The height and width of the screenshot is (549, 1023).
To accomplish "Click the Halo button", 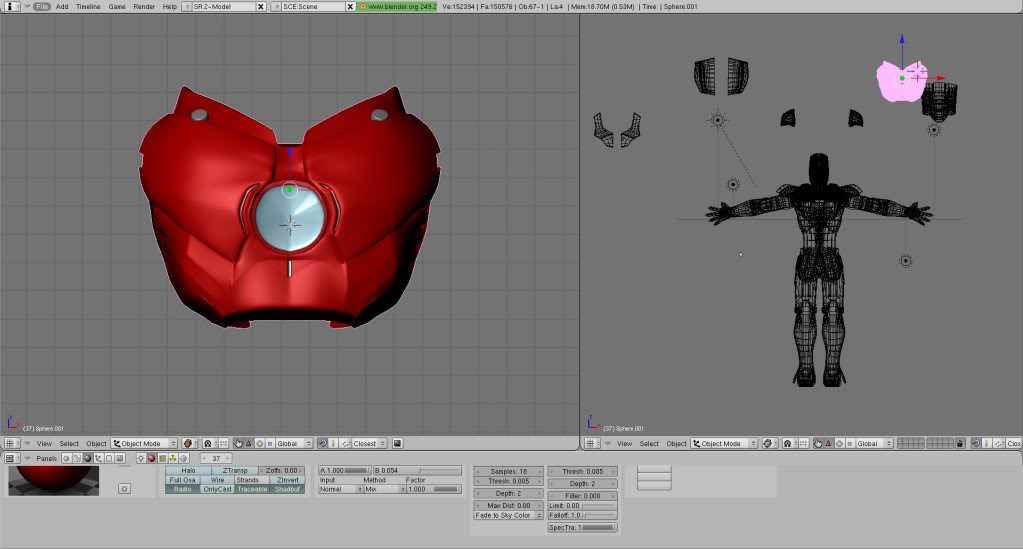I will 187,470.
